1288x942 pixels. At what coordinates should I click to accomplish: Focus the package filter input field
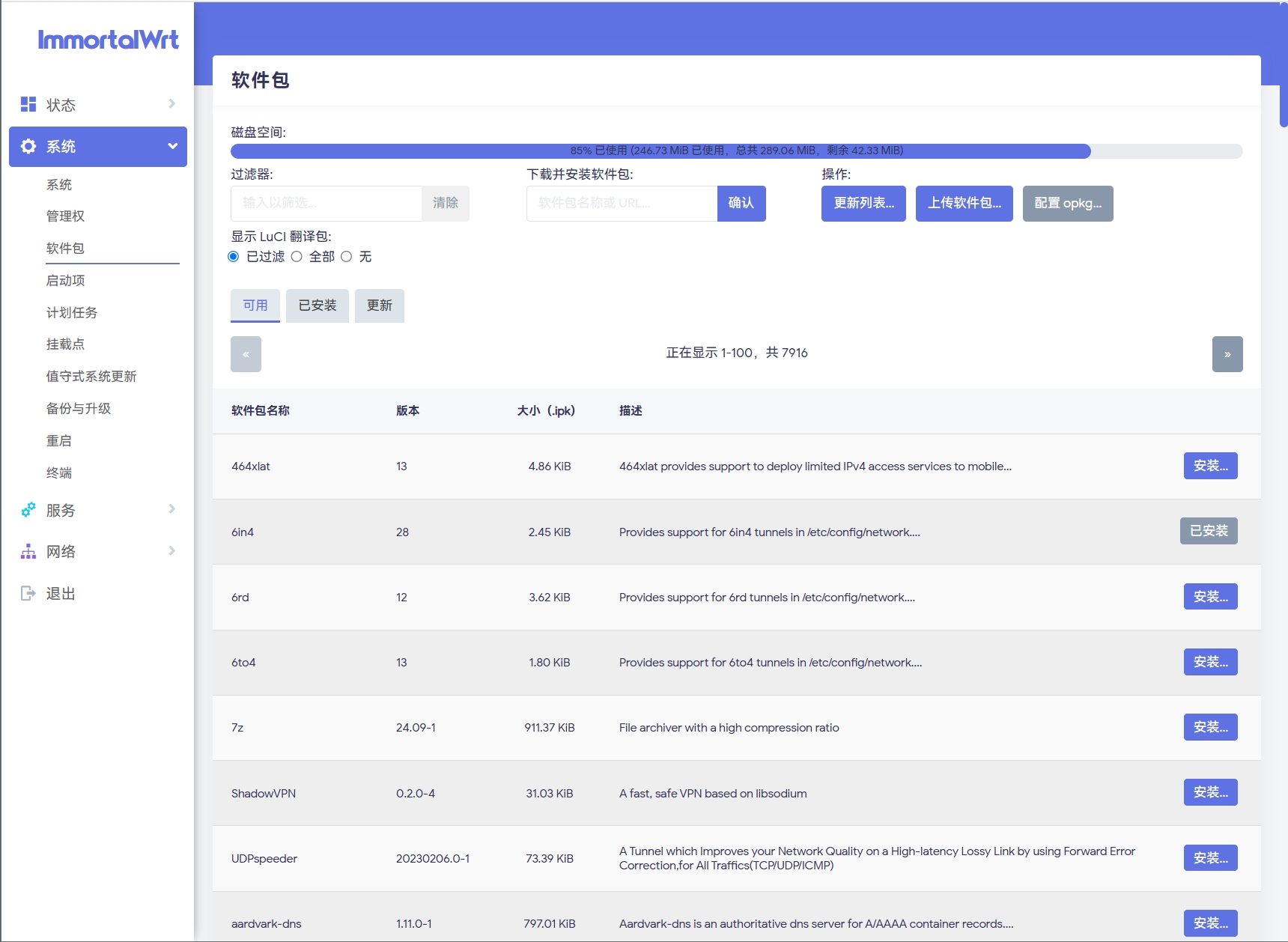tap(326, 204)
